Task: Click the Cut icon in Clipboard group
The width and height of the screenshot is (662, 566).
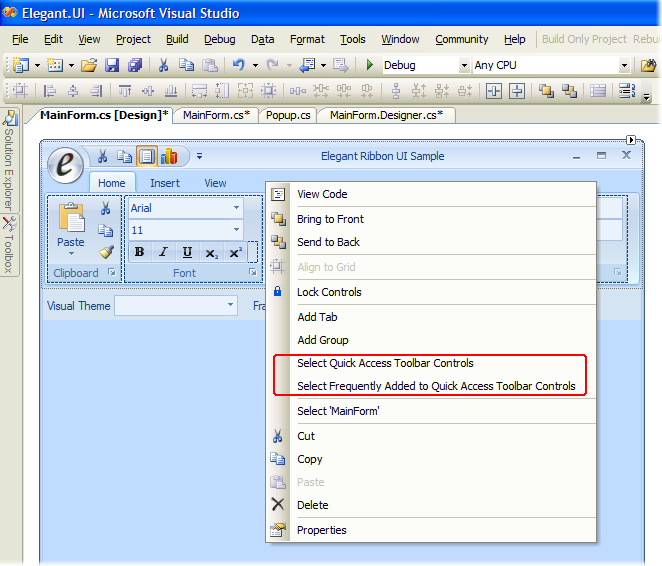Action: click(106, 208)
